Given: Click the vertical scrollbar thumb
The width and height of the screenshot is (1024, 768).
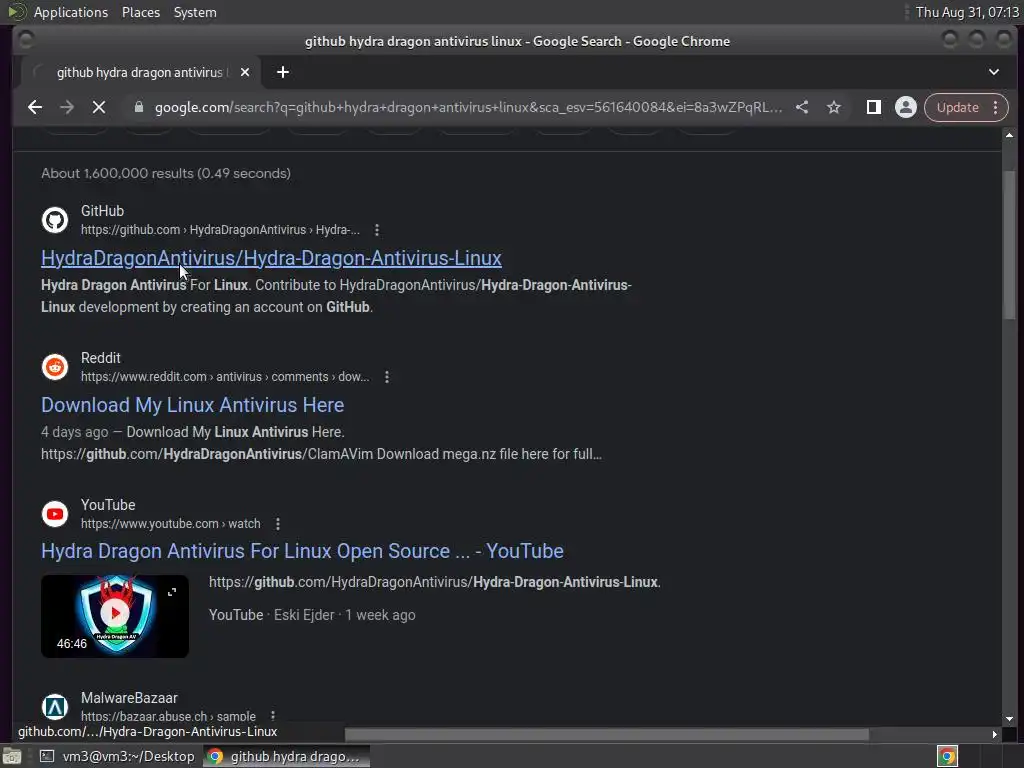Looking at the screenshot, I should pyautogui.click(x=1010, y=245).
